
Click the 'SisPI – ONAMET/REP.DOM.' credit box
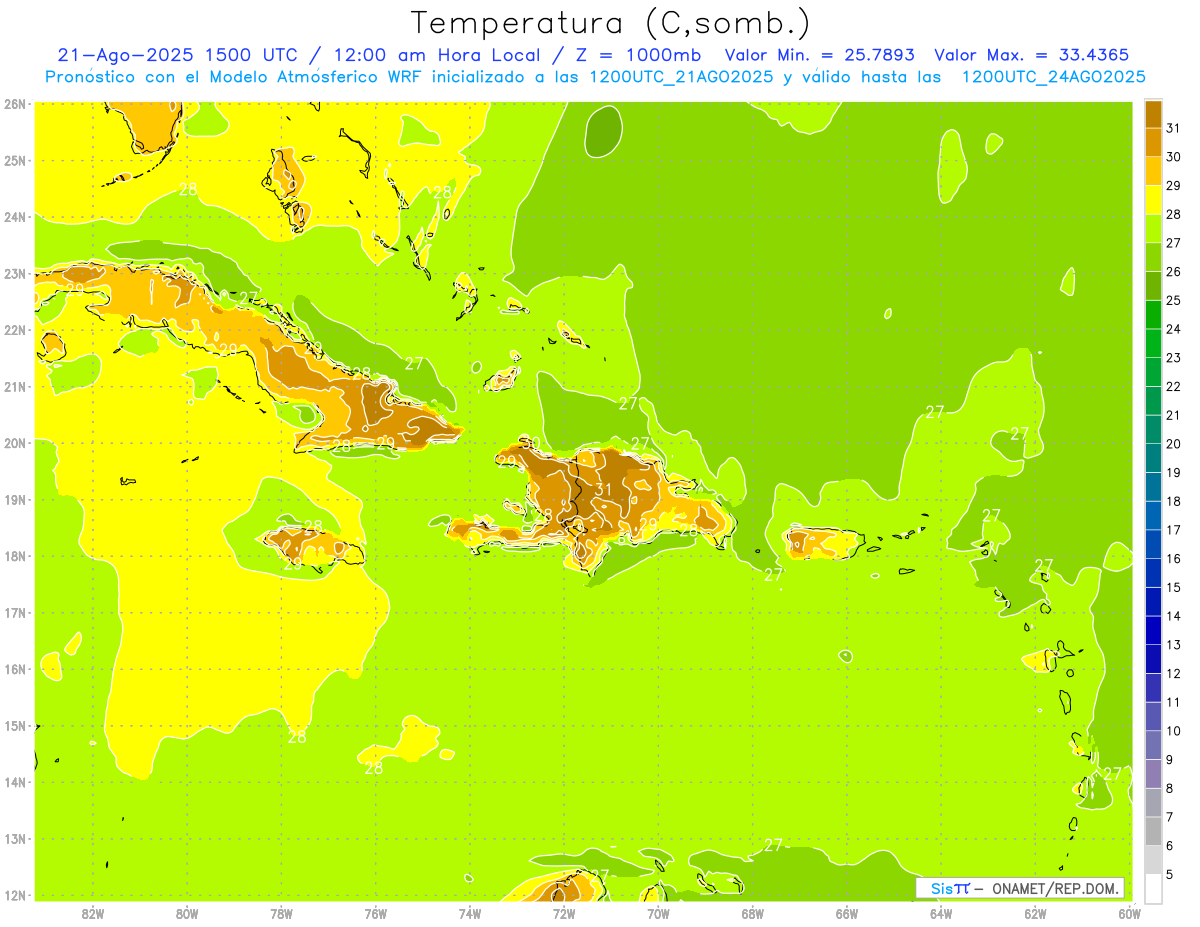coord(1020,888)
